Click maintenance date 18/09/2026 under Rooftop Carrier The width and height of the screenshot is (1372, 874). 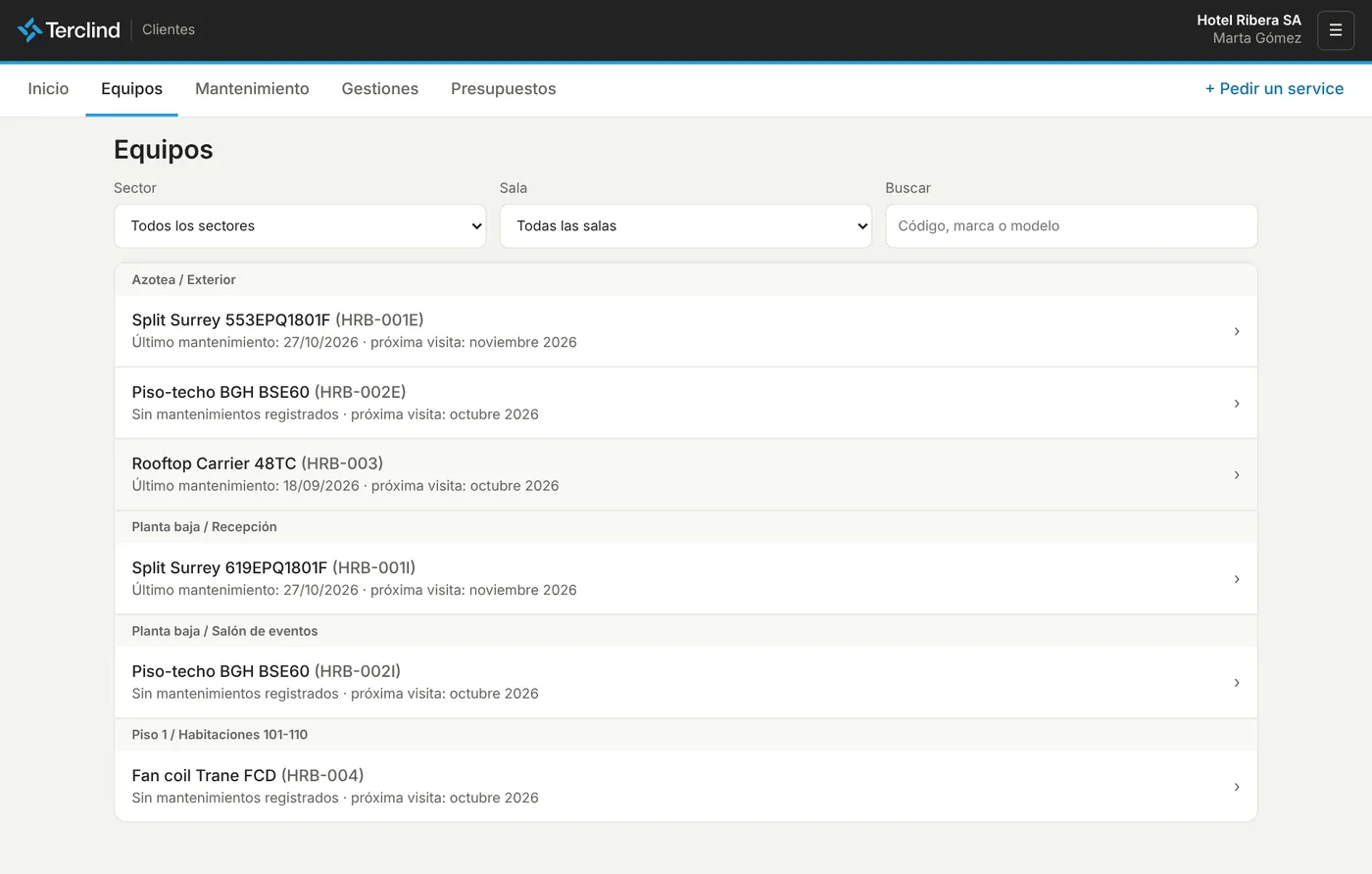pyautogui.click(x=321, y=486)
